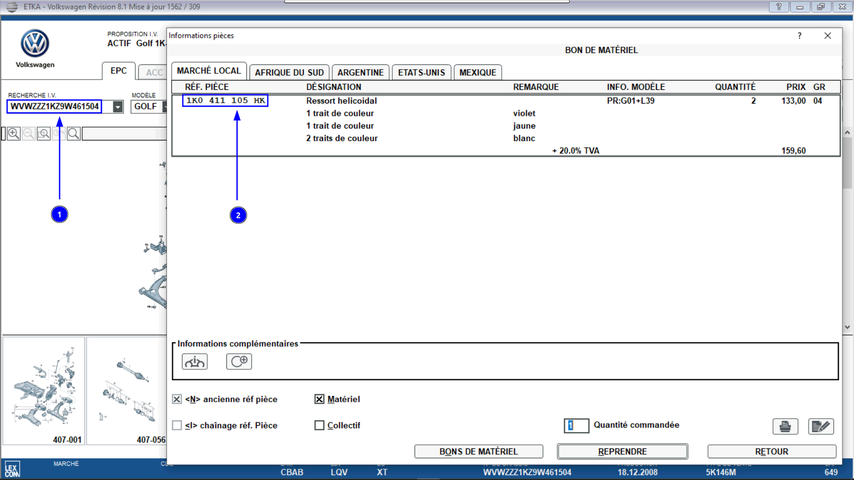Click the RÉF. PIÈCE column header

206,87
